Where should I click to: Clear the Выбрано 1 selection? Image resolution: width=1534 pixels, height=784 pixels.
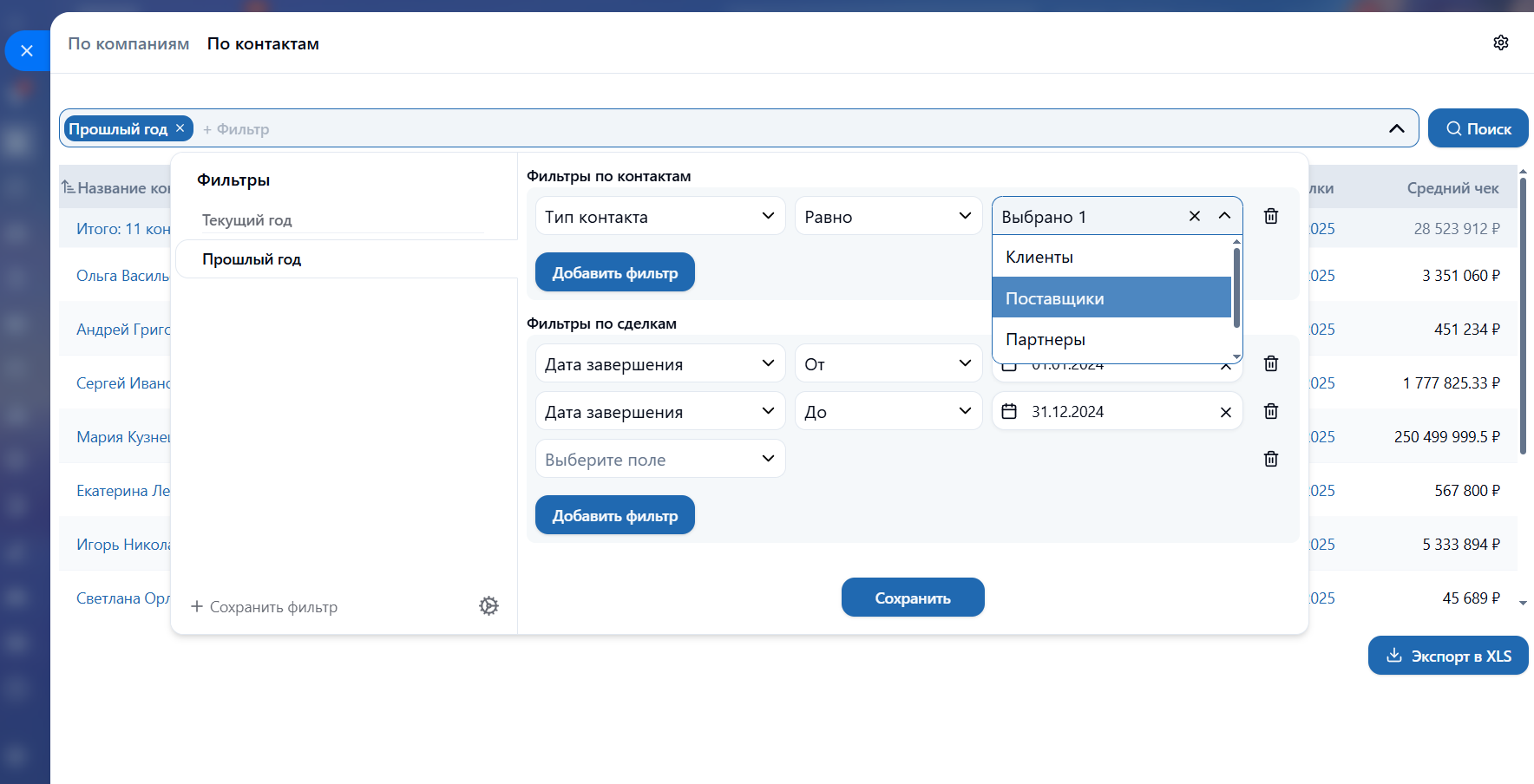[x=1194, y=216]
